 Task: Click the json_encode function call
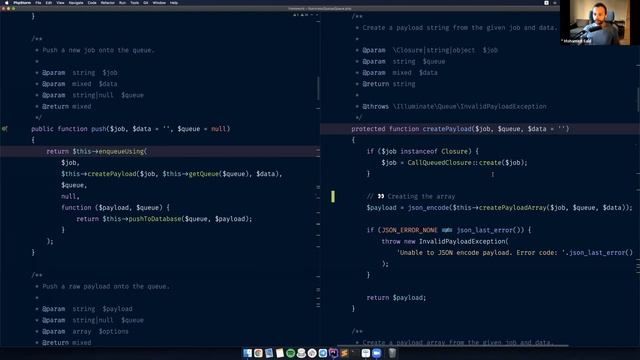tap(429, 208)
